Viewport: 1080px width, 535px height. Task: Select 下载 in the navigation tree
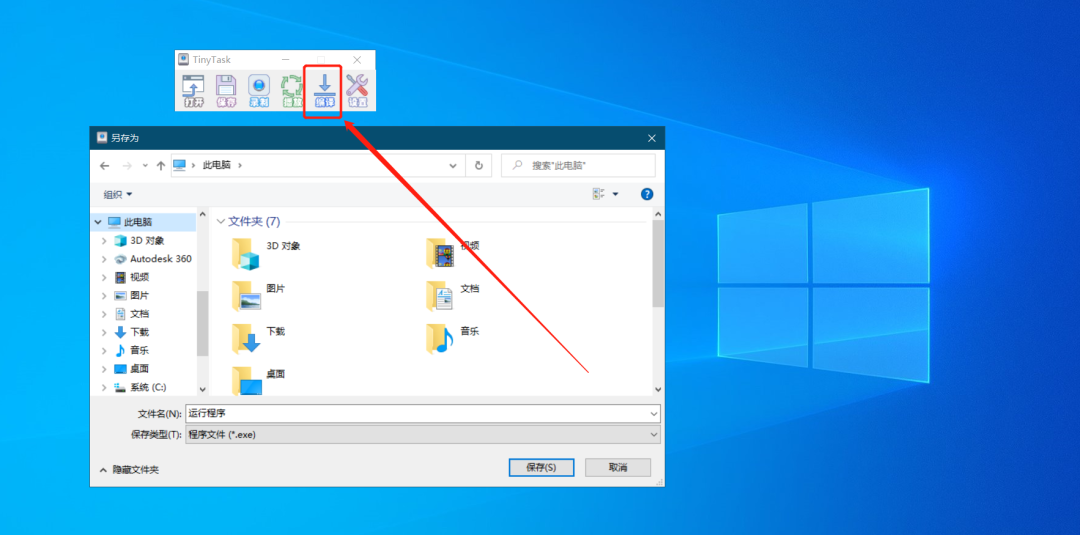click(139, 332)
